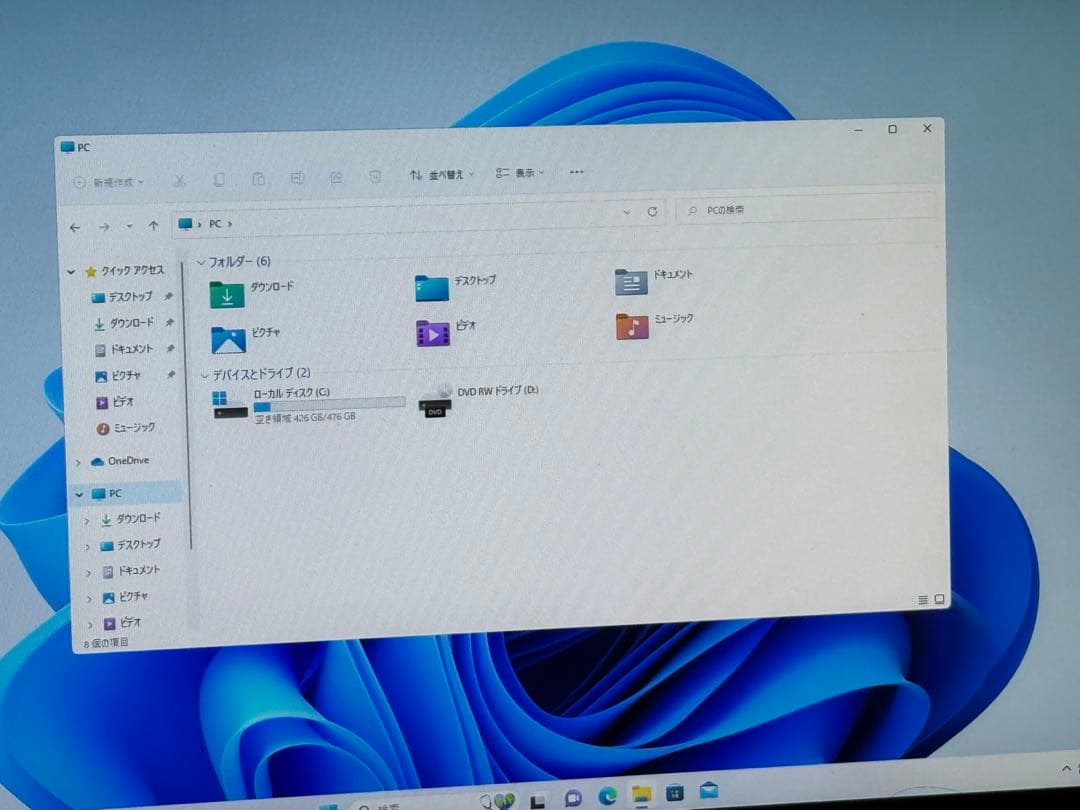Click the Share icon in the toolbar
Image resolution: width=1080 pixels, height=810 pixels.
[336, 179]
